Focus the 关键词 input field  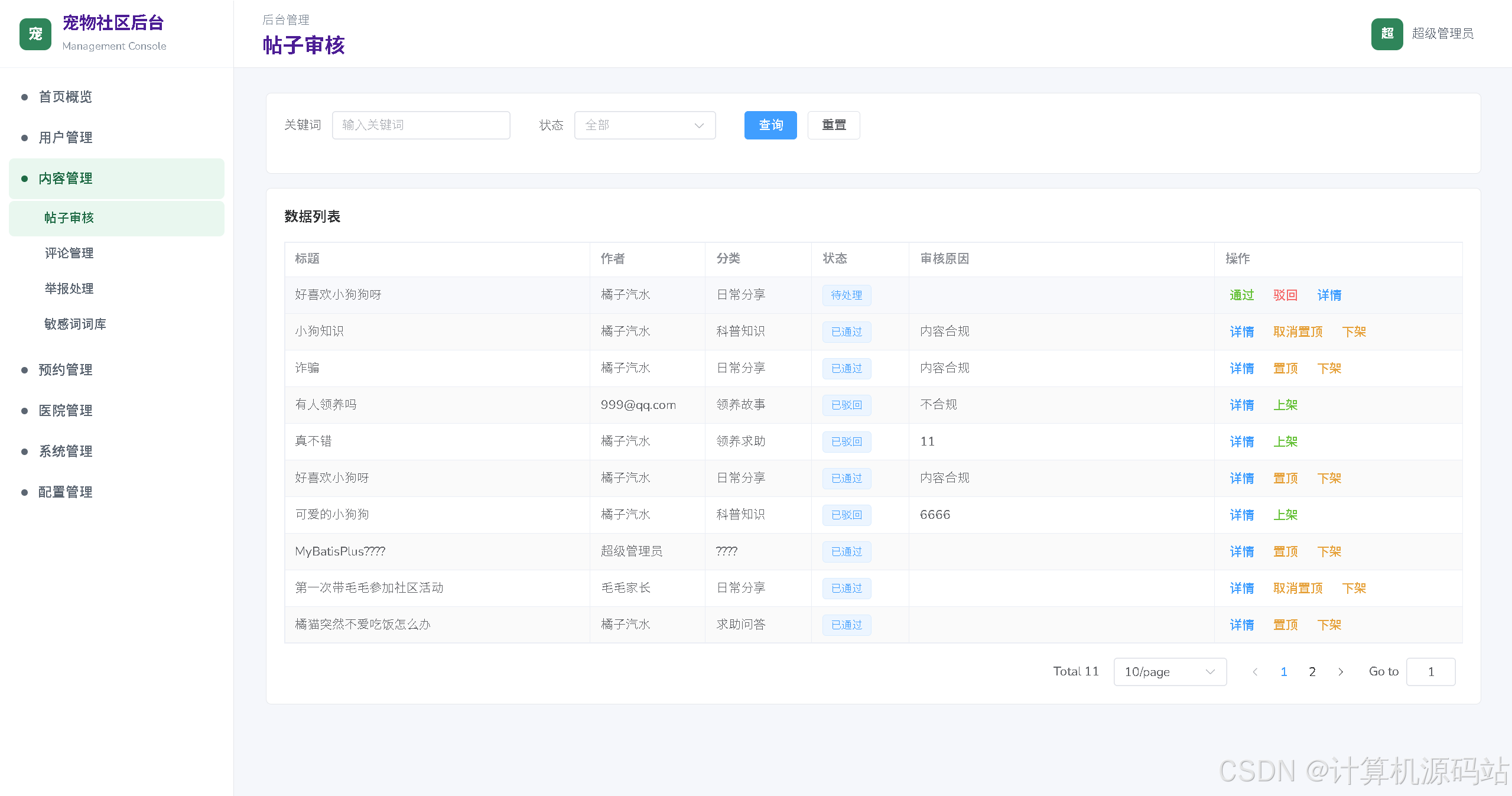point(421,125)
